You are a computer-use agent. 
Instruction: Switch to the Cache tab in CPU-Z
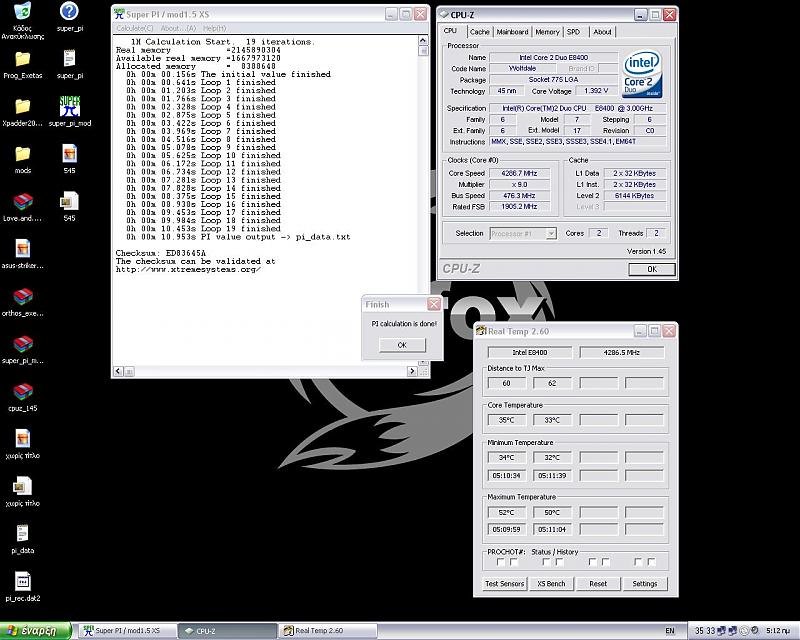[480, 32]
